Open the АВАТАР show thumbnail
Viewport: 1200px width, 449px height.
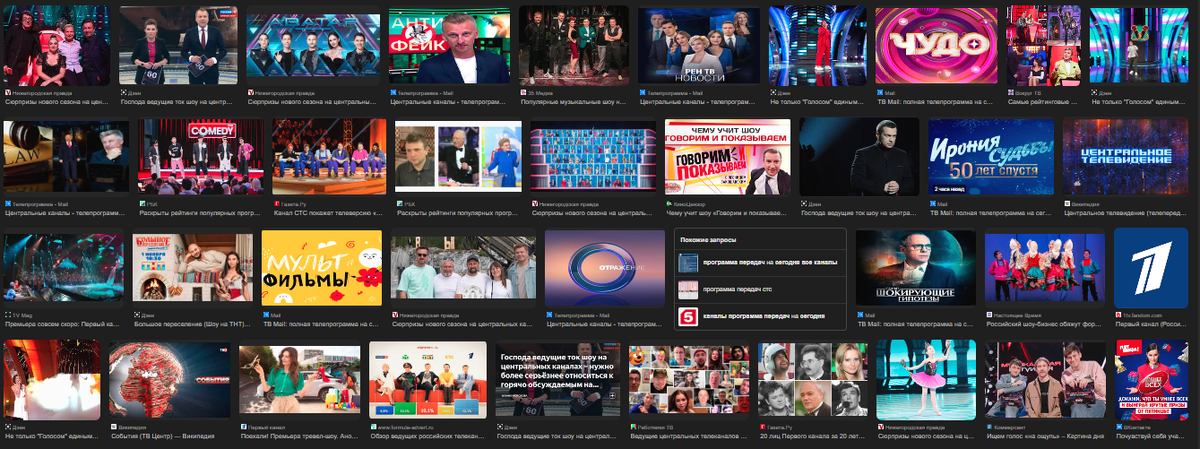coord(312,46)
